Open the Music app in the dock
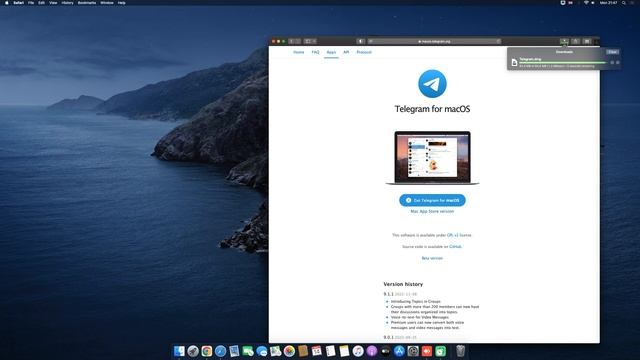640x360 pixels. click(358, 351)
